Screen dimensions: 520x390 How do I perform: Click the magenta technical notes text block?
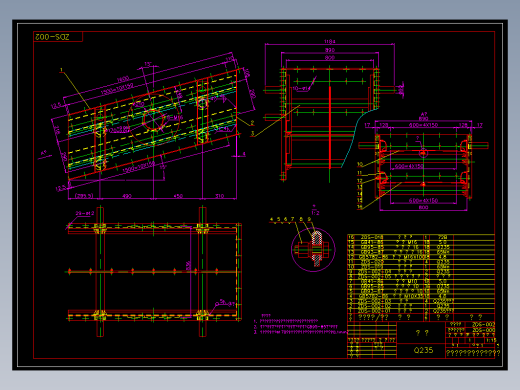[300, 324]
